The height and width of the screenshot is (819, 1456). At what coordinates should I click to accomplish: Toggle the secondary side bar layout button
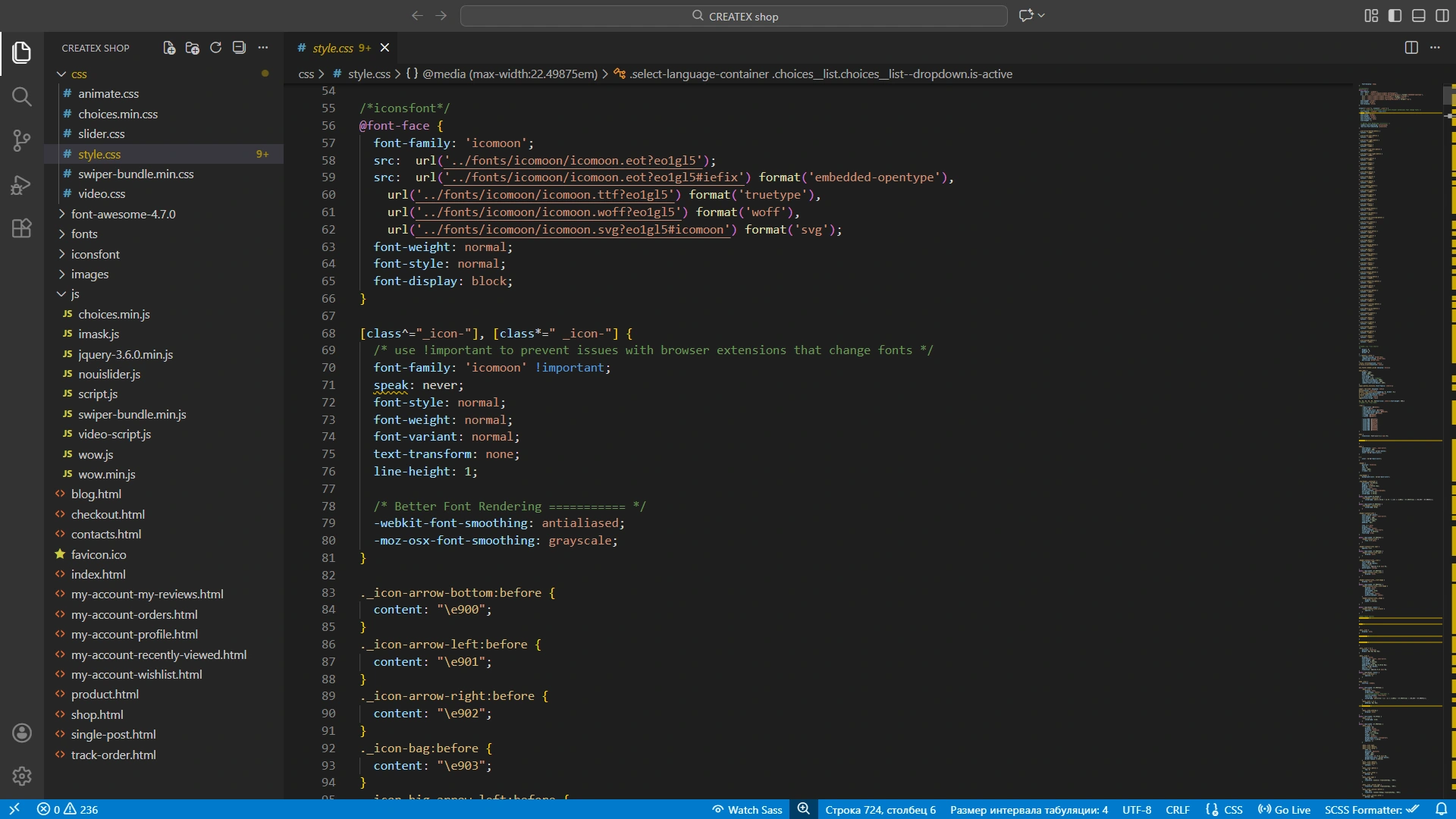pos(1442,16)
